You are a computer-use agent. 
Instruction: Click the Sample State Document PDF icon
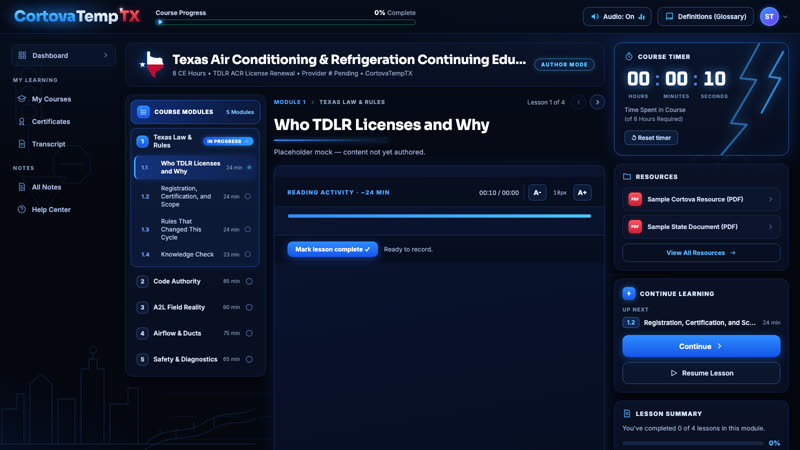[x=635, y=227]
